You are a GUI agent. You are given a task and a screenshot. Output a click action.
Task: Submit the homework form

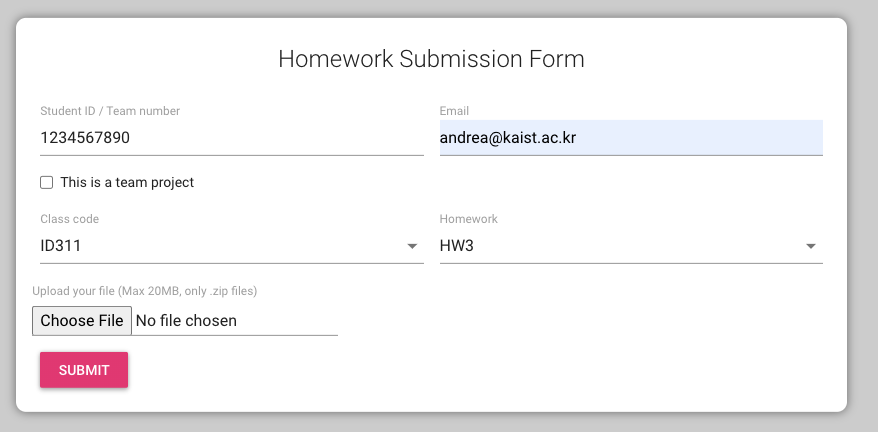click(84, 370)
